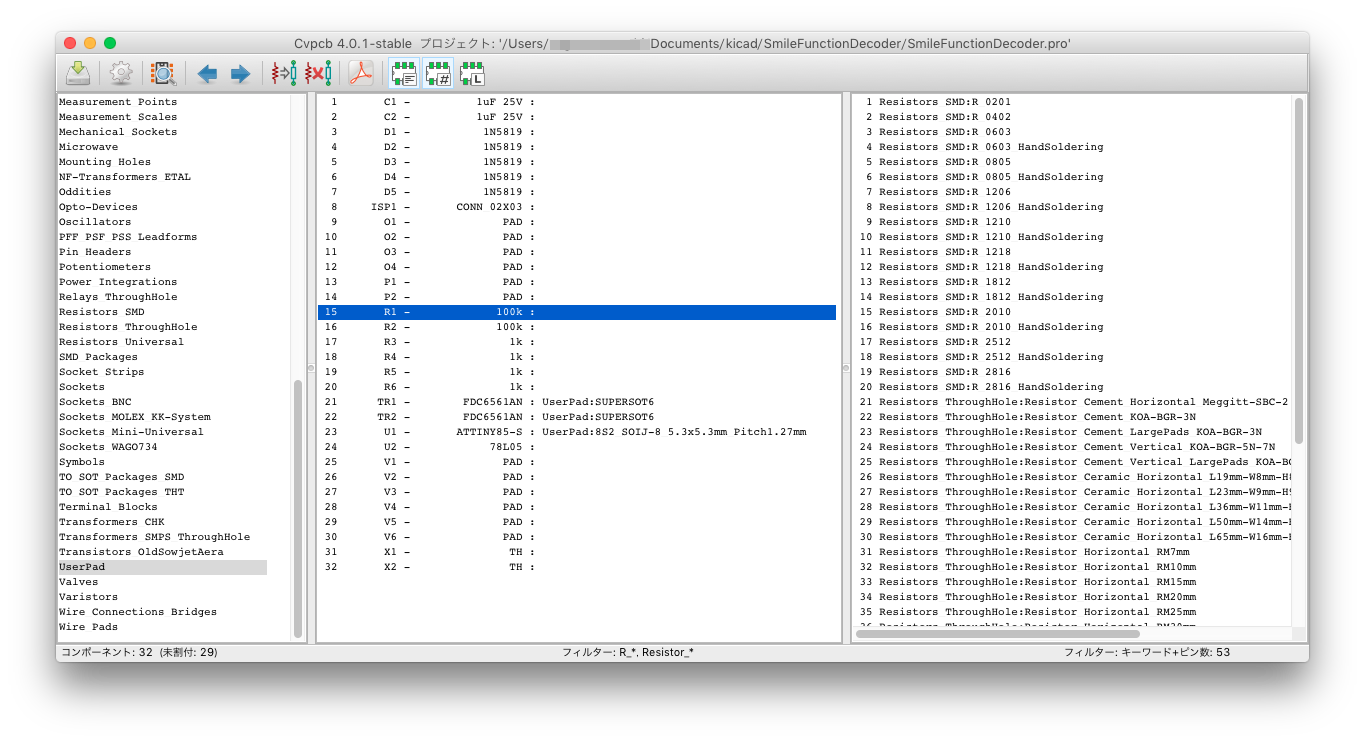View the selected footprint
Viewport: 1365px width, 742px height.
(x=163, y=73)
